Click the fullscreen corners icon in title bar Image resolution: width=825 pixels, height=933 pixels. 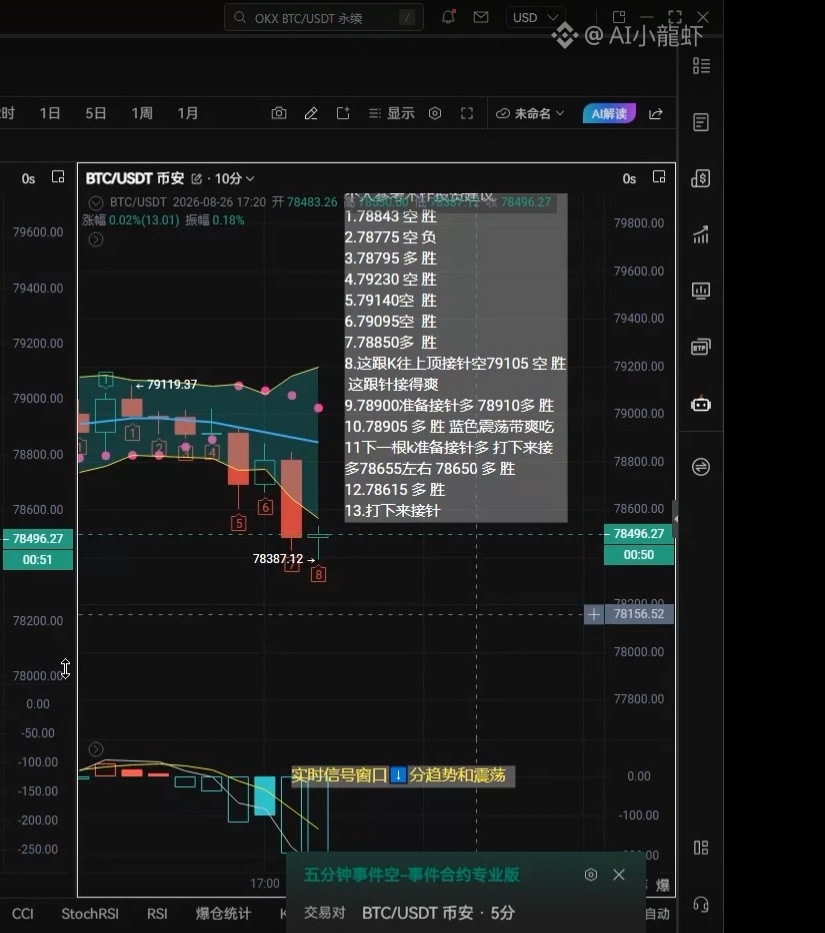click(x=674, y=17)
